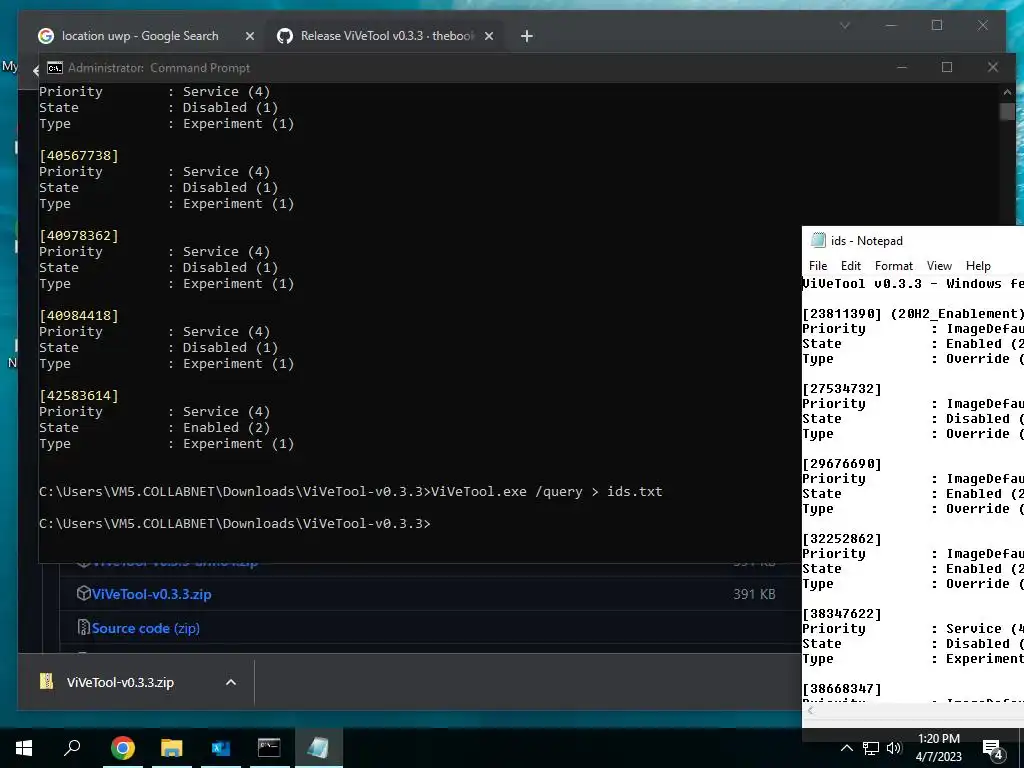Close the Administrator Command Prompt window

click(x=993, y=67)
